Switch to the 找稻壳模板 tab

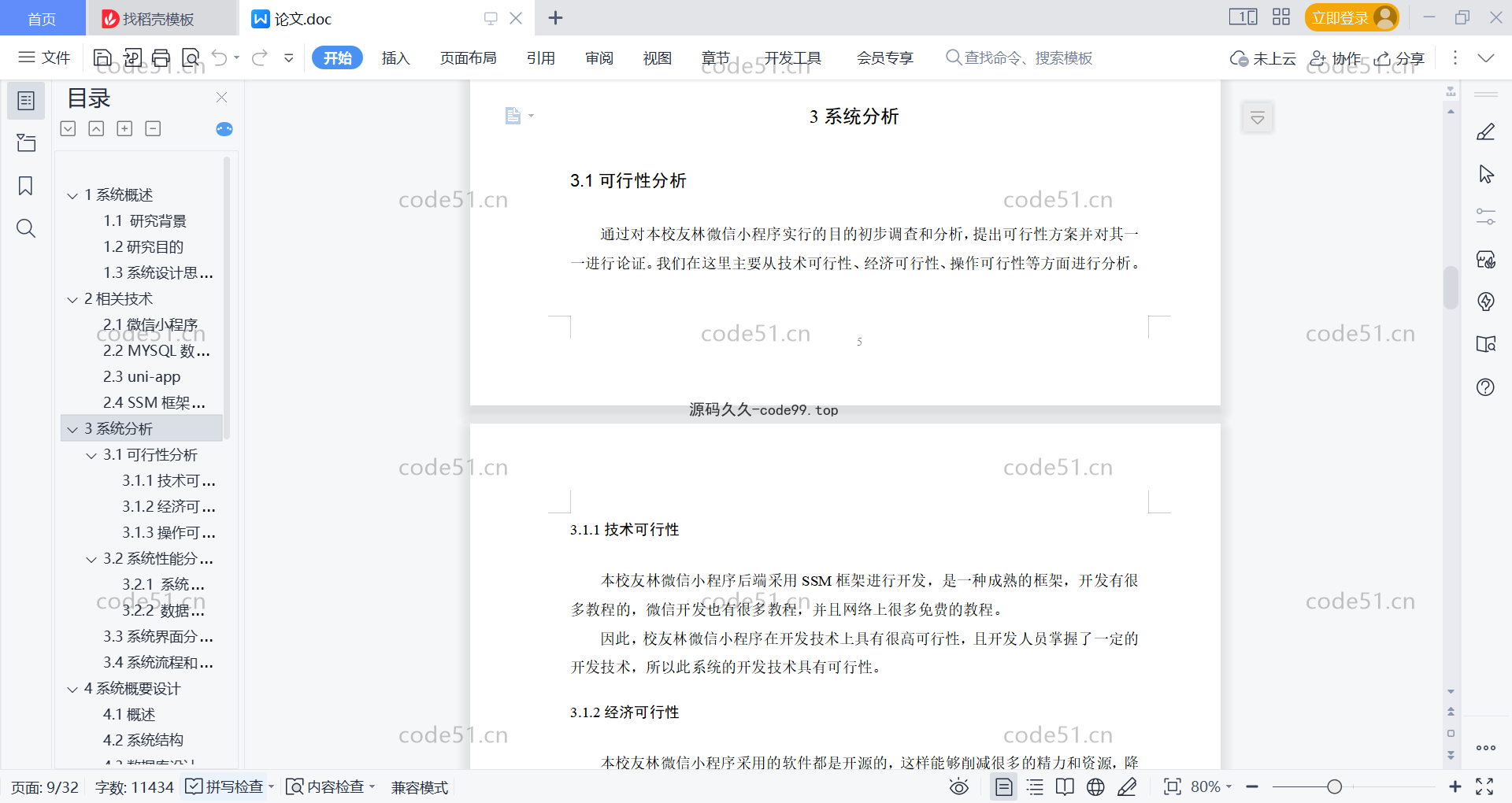click(x=161, y=18)
